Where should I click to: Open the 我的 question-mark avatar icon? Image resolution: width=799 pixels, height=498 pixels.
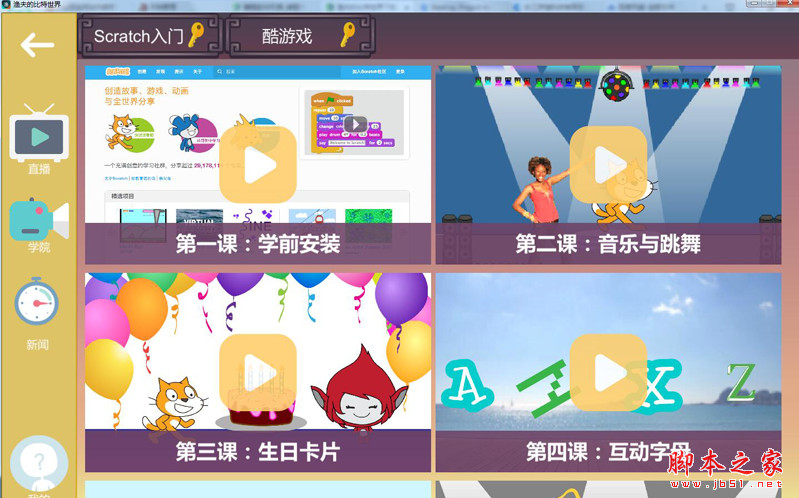pos(39,465)
